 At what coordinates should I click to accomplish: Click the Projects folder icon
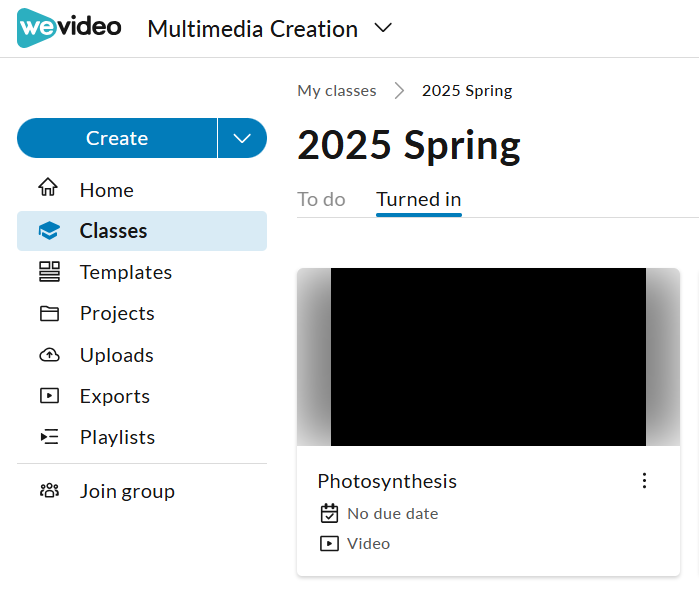tap(49, 313)
